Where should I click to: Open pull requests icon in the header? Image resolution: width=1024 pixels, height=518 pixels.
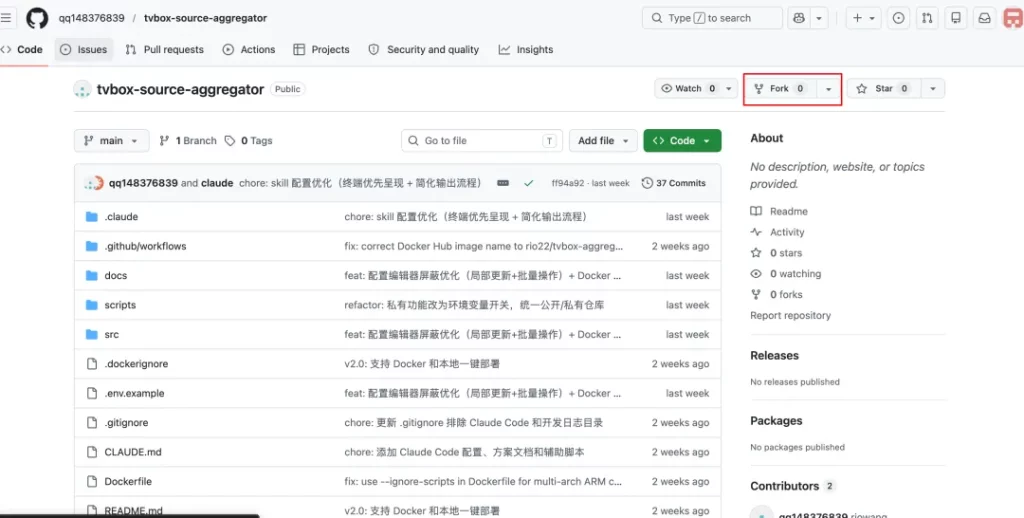click(x=927, y=18)
